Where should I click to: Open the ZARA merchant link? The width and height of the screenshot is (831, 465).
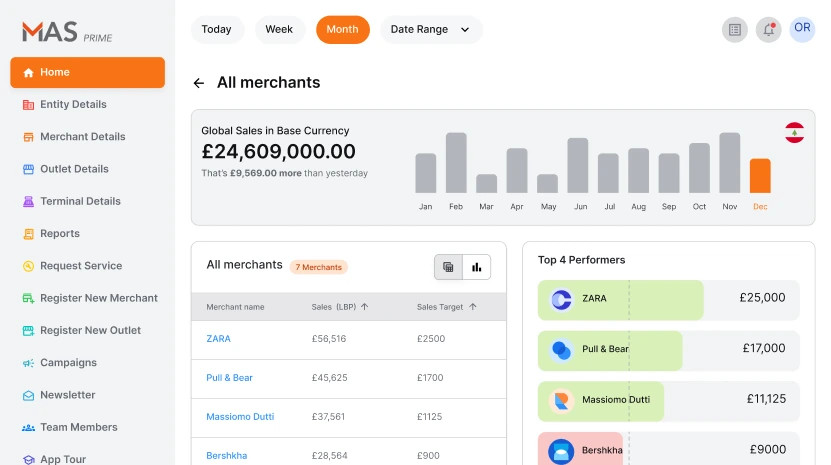click(x=218, y=339)
